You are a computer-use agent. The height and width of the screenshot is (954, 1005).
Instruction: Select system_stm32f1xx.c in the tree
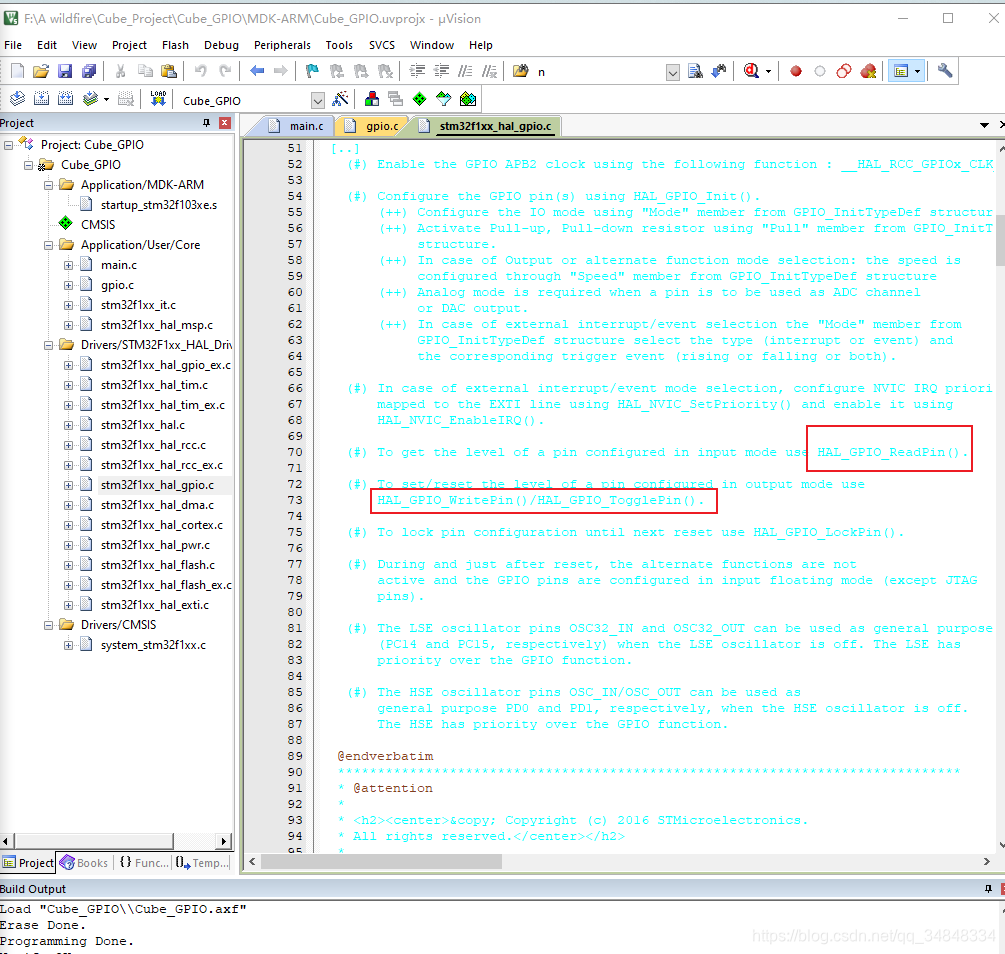coord(153,645)
